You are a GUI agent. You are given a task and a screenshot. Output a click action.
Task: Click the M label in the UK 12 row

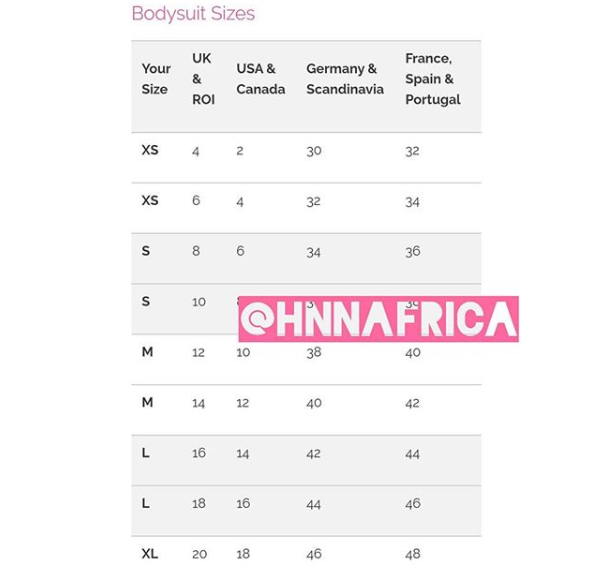tap(147, 352)
